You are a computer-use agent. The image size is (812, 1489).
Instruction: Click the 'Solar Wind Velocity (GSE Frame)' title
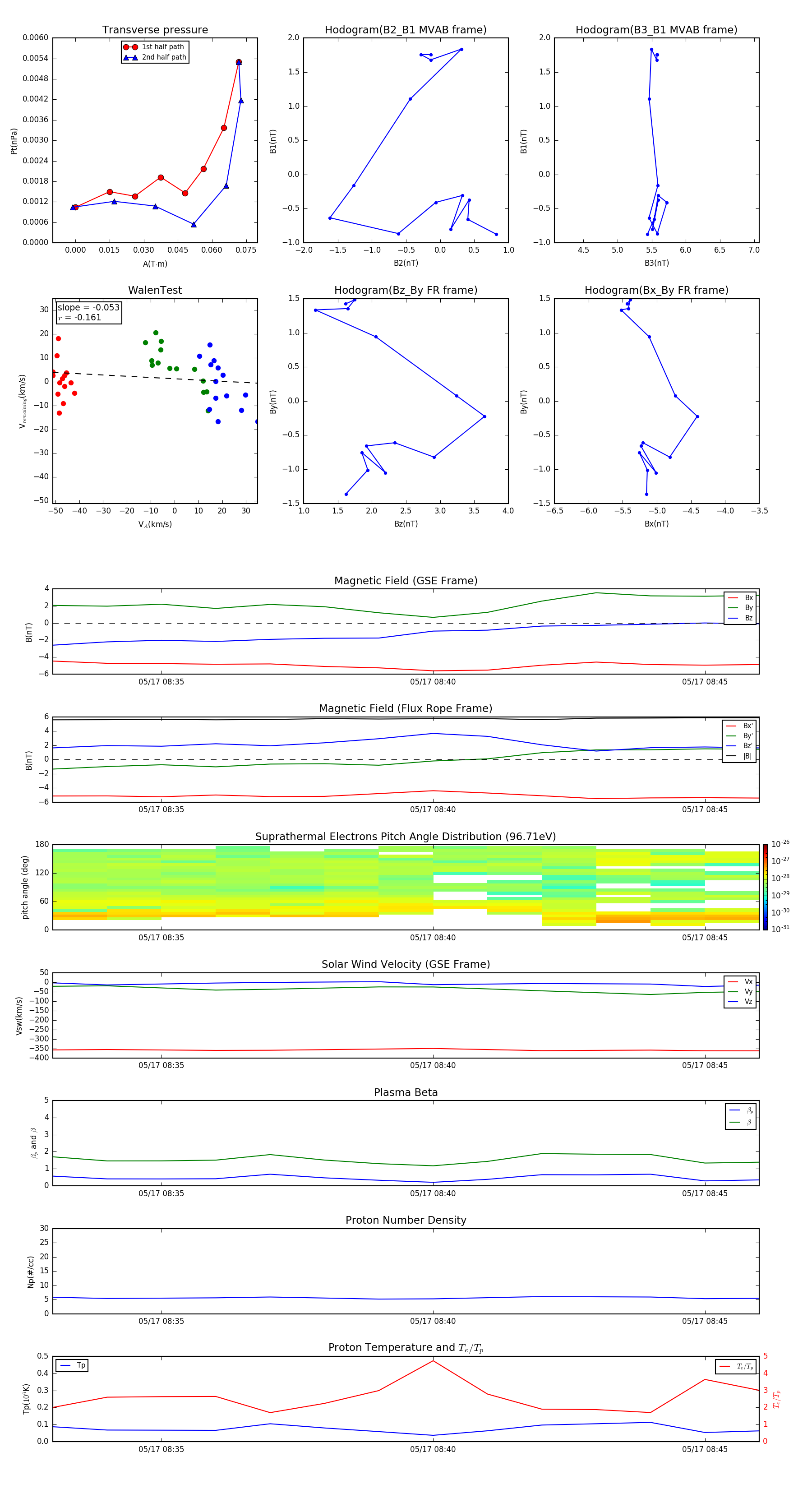coord(406,964)
